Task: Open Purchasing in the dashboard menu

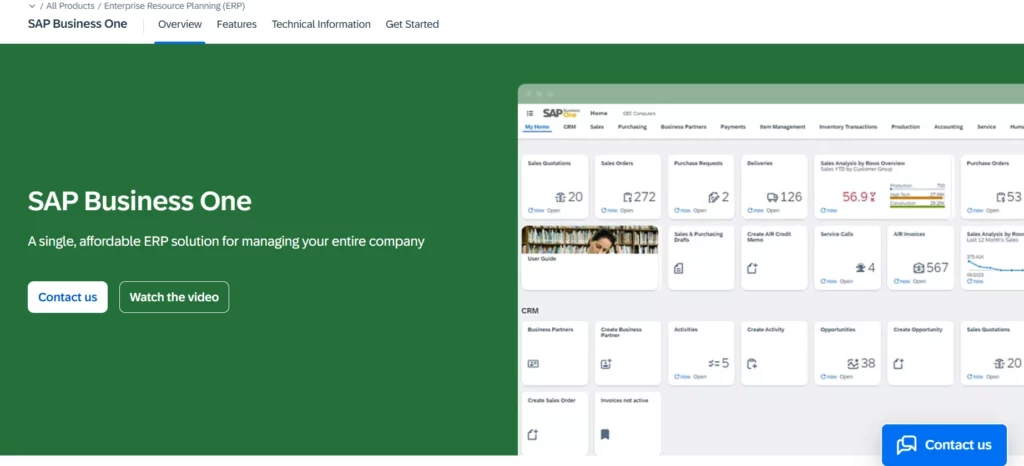Action: [632, 127]
